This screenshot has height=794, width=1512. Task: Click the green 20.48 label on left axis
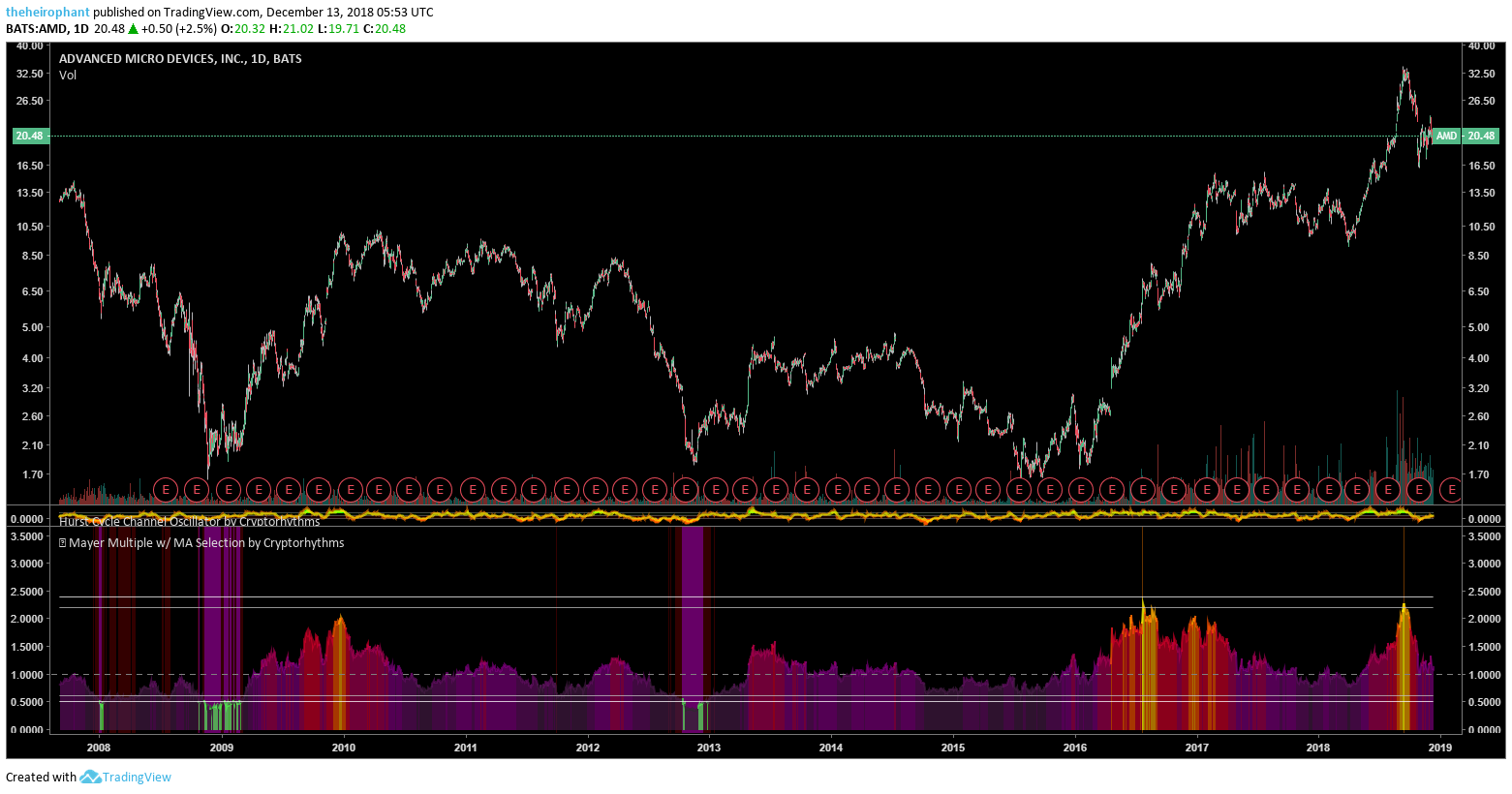pos(29,136)
